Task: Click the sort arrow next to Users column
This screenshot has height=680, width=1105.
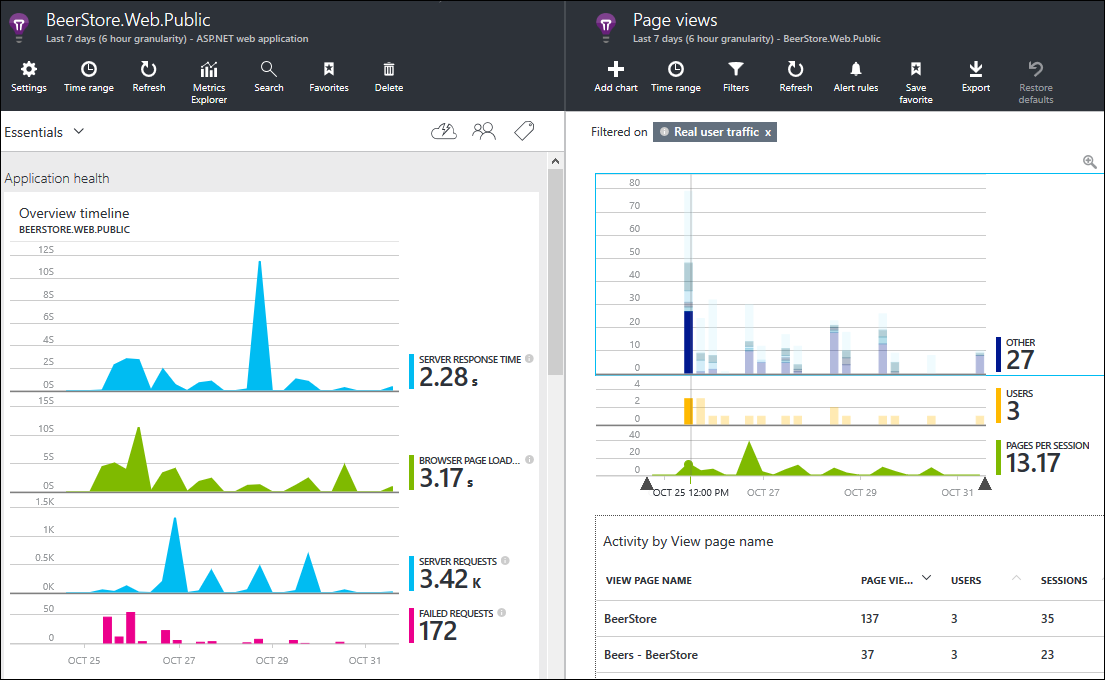Action: click(x=1016, y=578)
